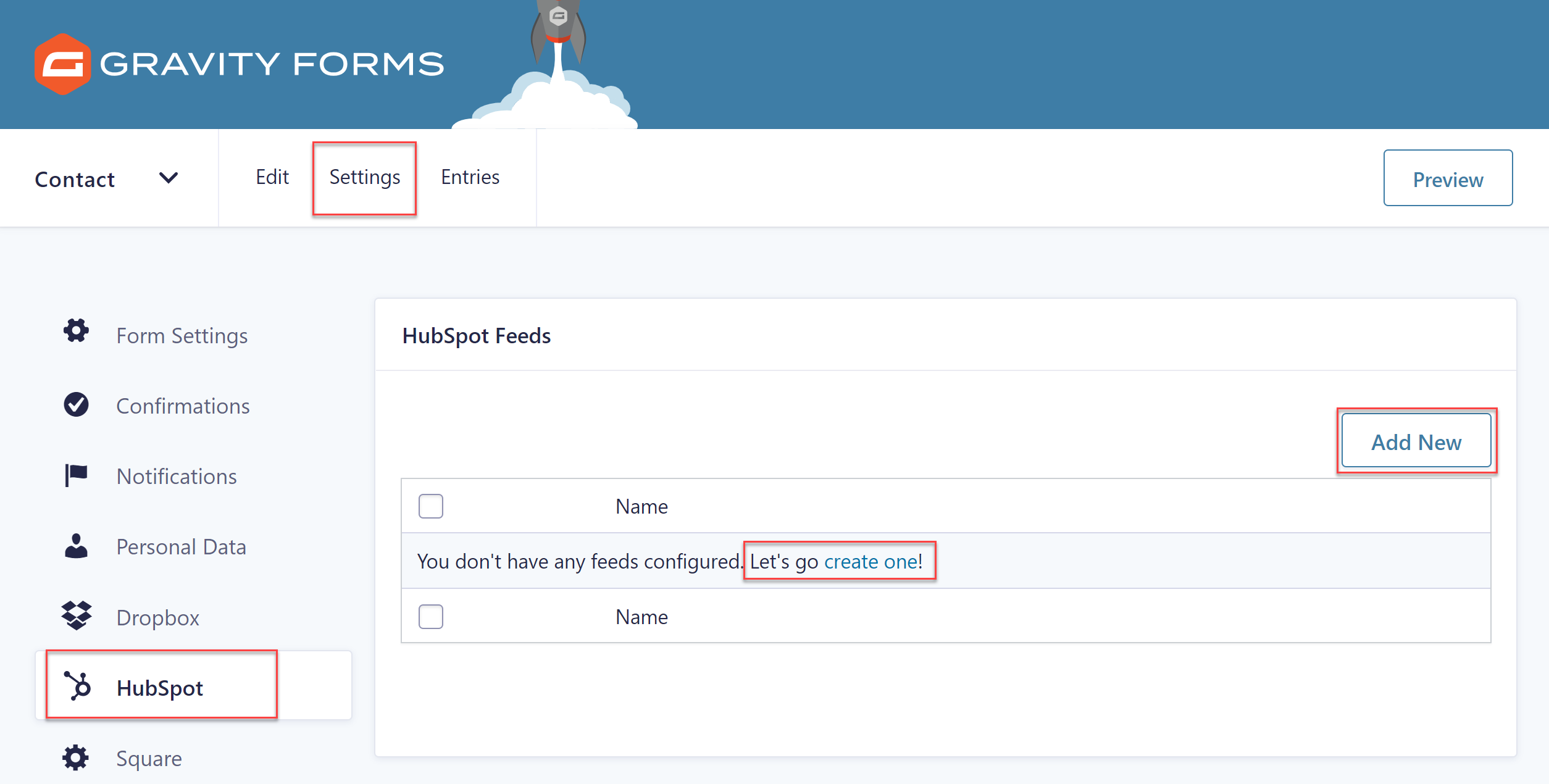Click the Dropbox logo icon

point(76,615)
